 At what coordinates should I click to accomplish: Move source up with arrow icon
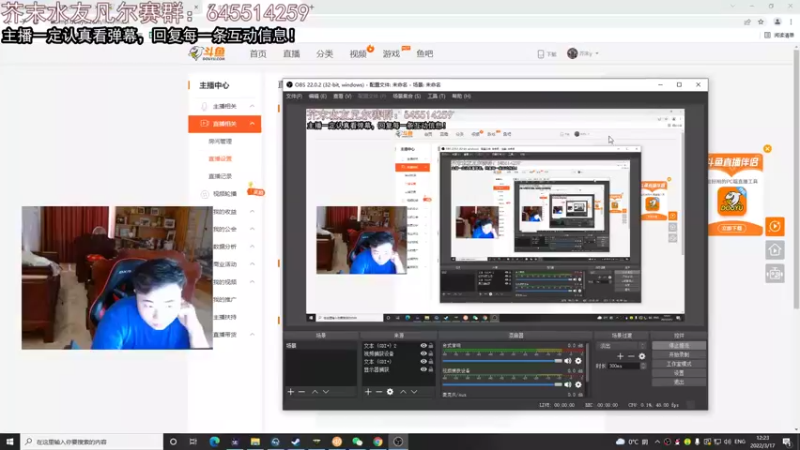[403, 392]
